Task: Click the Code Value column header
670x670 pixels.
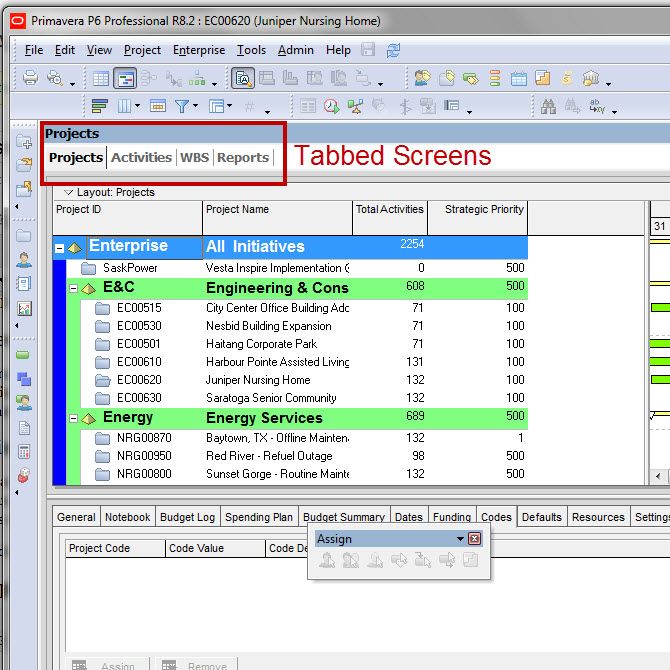Action: point(215,548)
